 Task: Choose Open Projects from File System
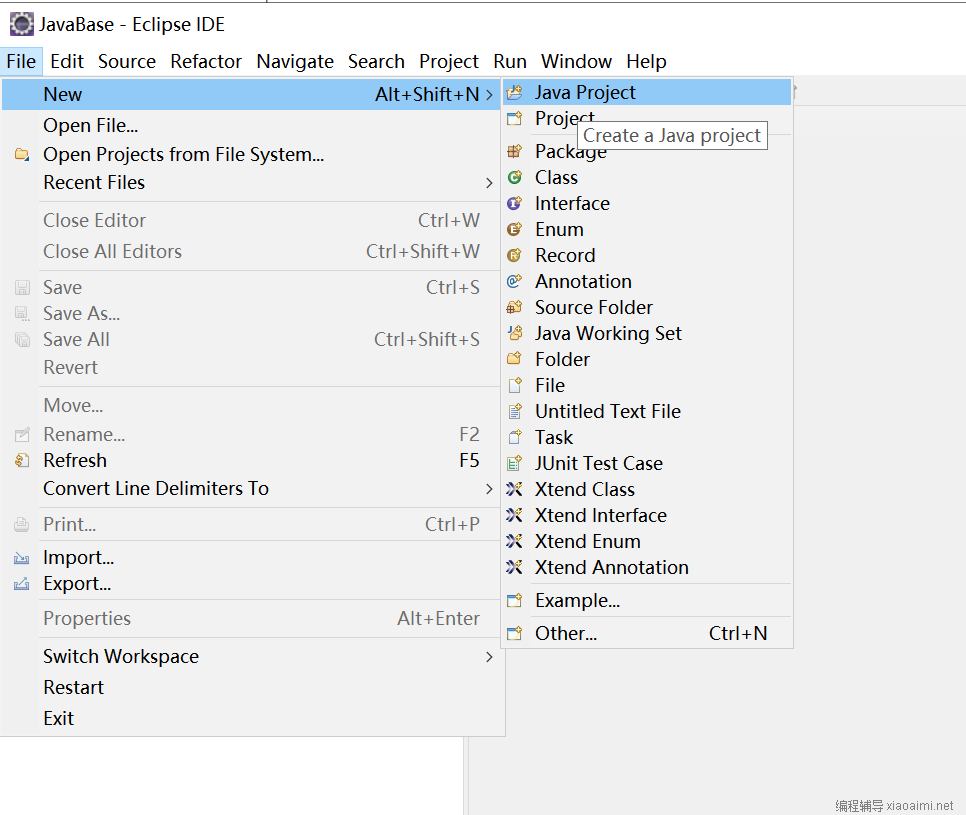[183, 155]
